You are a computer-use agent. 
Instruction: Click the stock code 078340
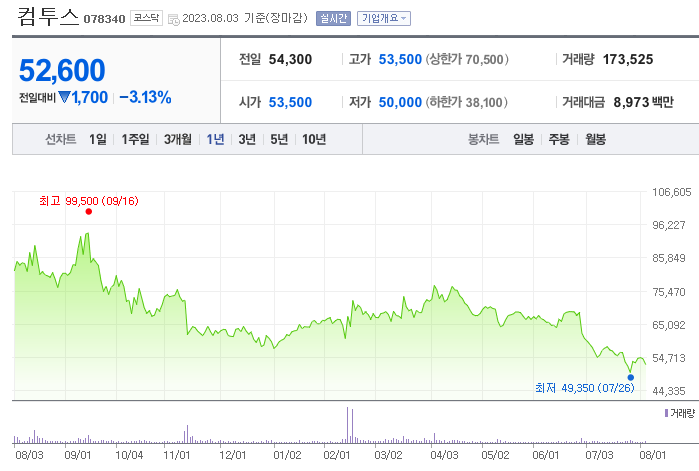point(104,19)
